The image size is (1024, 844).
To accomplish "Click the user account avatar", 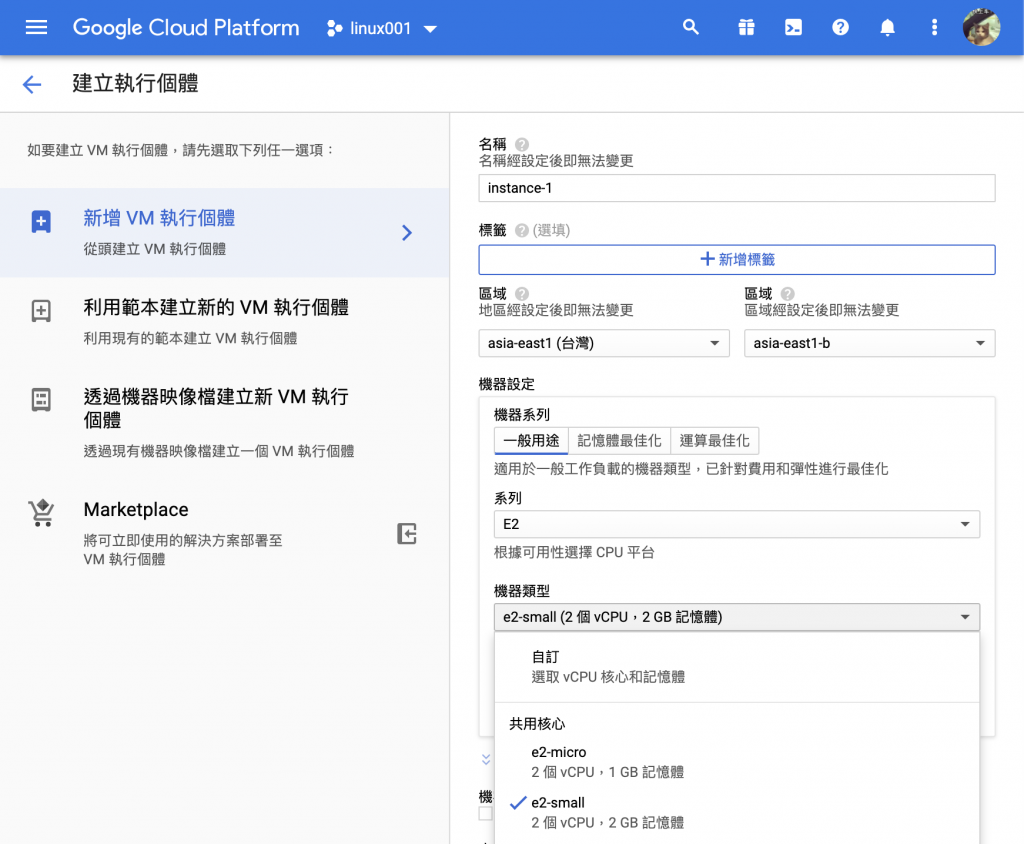I will (x=982, y=27).
